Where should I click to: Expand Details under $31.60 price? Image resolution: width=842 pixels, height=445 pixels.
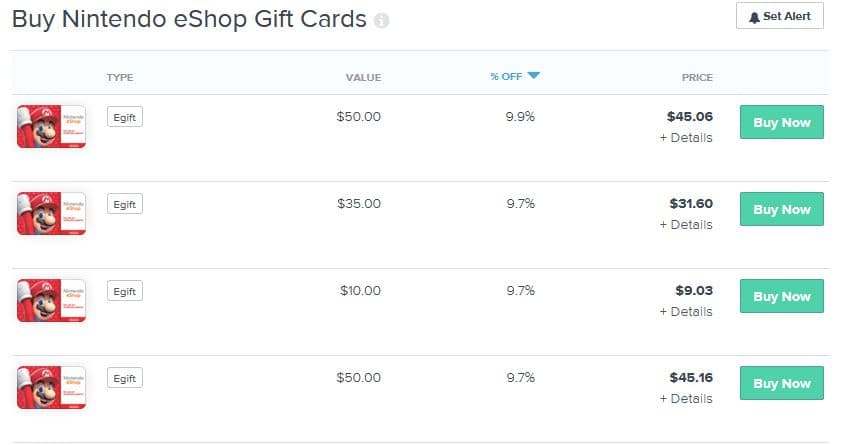point(686,225)
